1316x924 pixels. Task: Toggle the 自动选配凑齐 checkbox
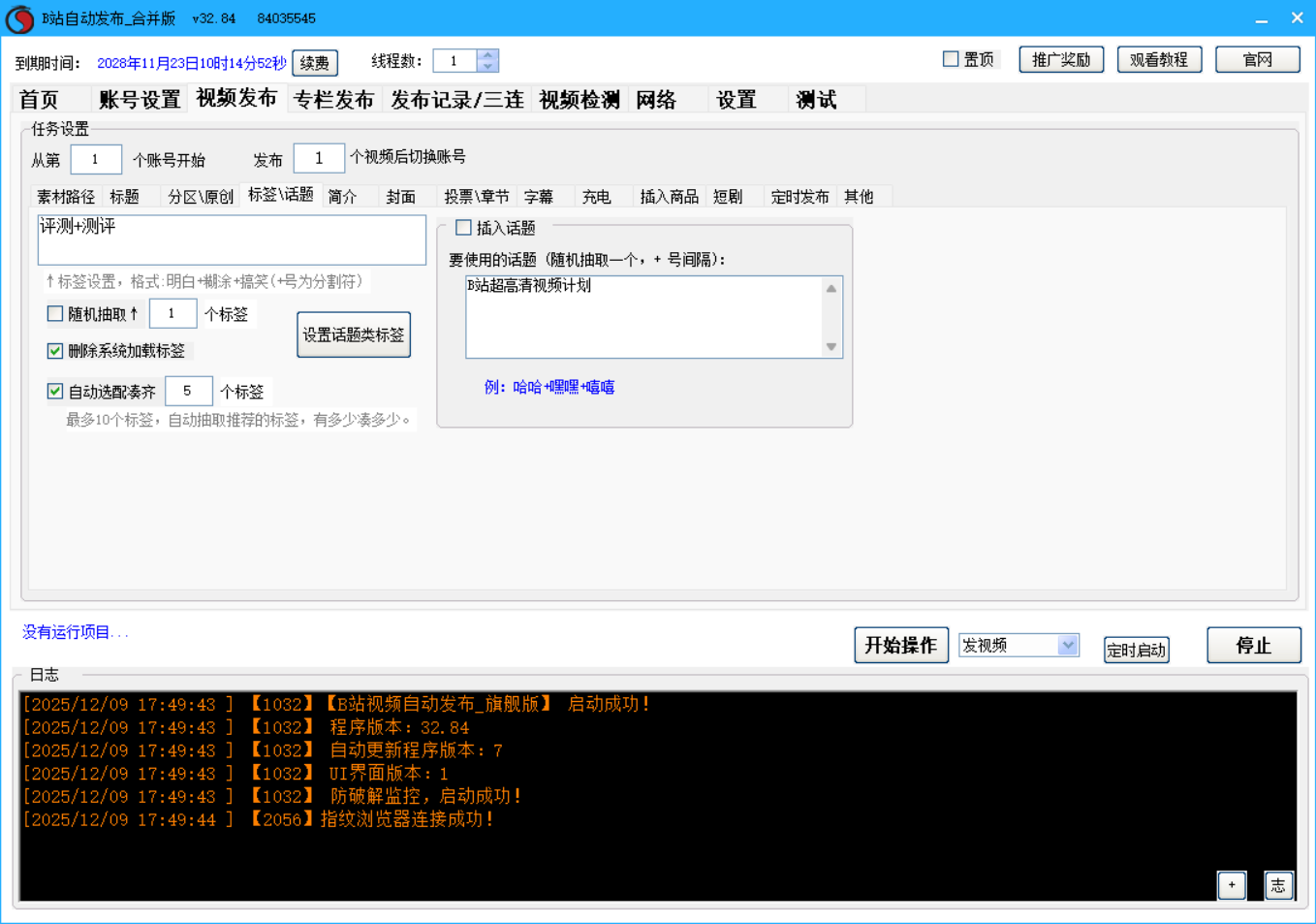[x=55, y=391]
